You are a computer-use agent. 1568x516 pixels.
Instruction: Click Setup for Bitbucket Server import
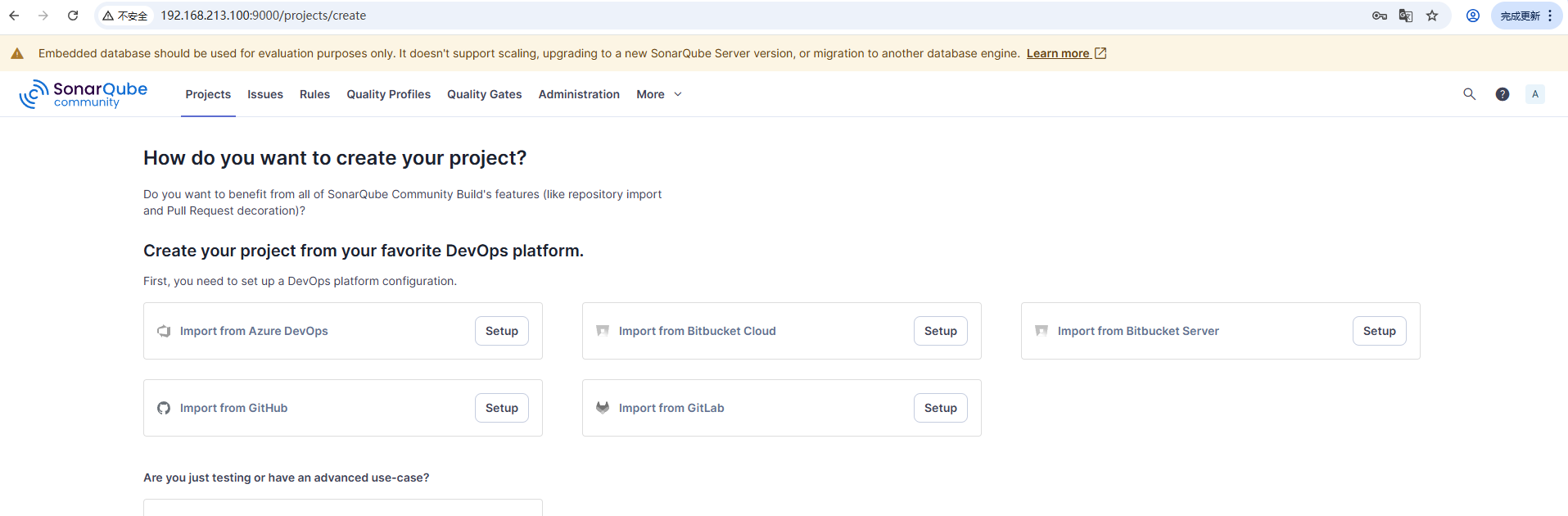tap(1379, 331)
